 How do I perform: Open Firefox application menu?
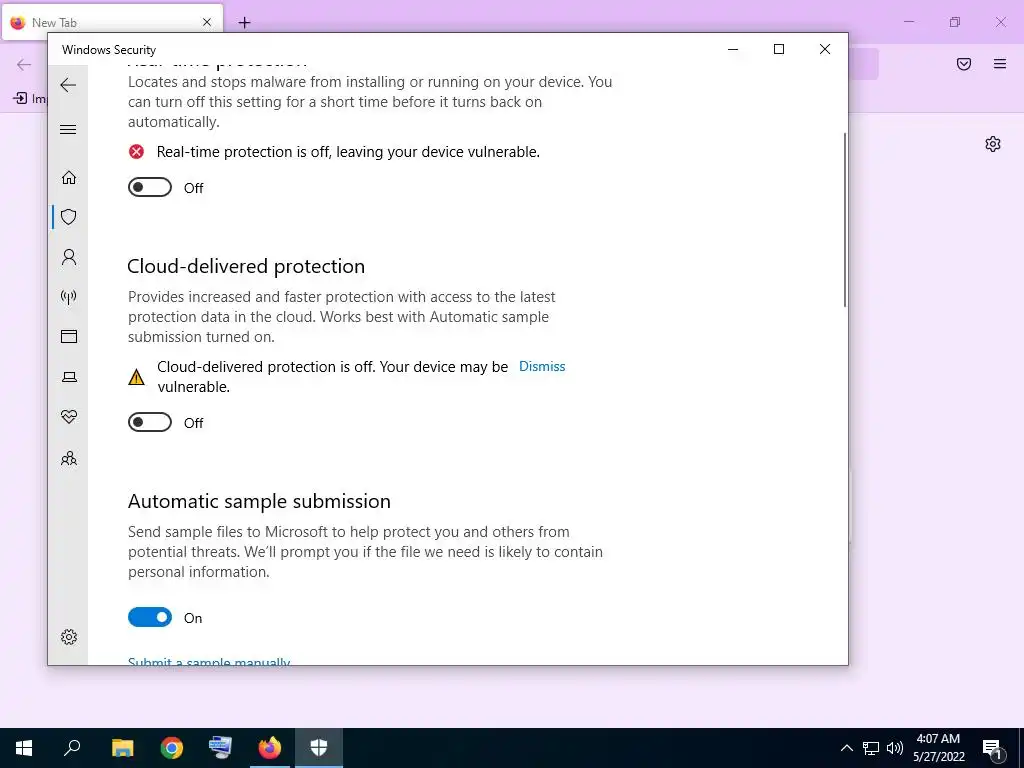coord(1000,64)
